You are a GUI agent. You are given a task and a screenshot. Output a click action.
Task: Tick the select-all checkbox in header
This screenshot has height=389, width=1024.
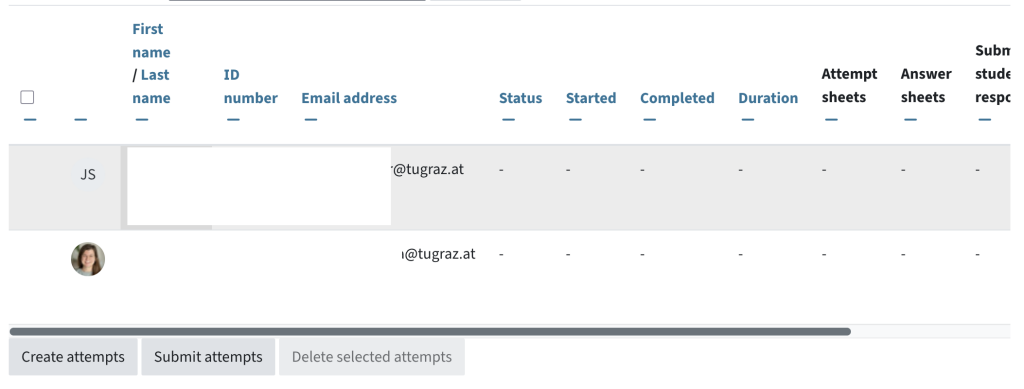[x=27, y=97]
